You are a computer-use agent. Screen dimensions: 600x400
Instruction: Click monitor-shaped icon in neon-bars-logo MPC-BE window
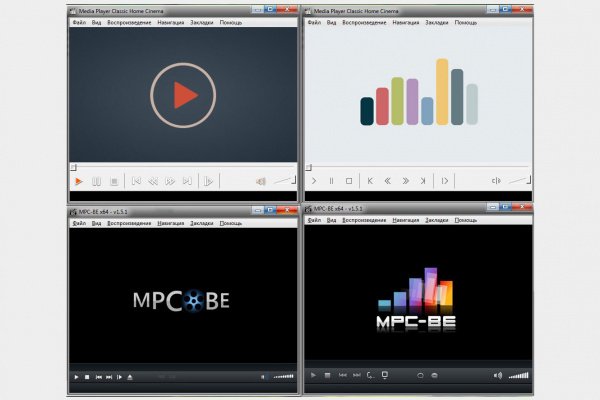click(x=385, y=375)
